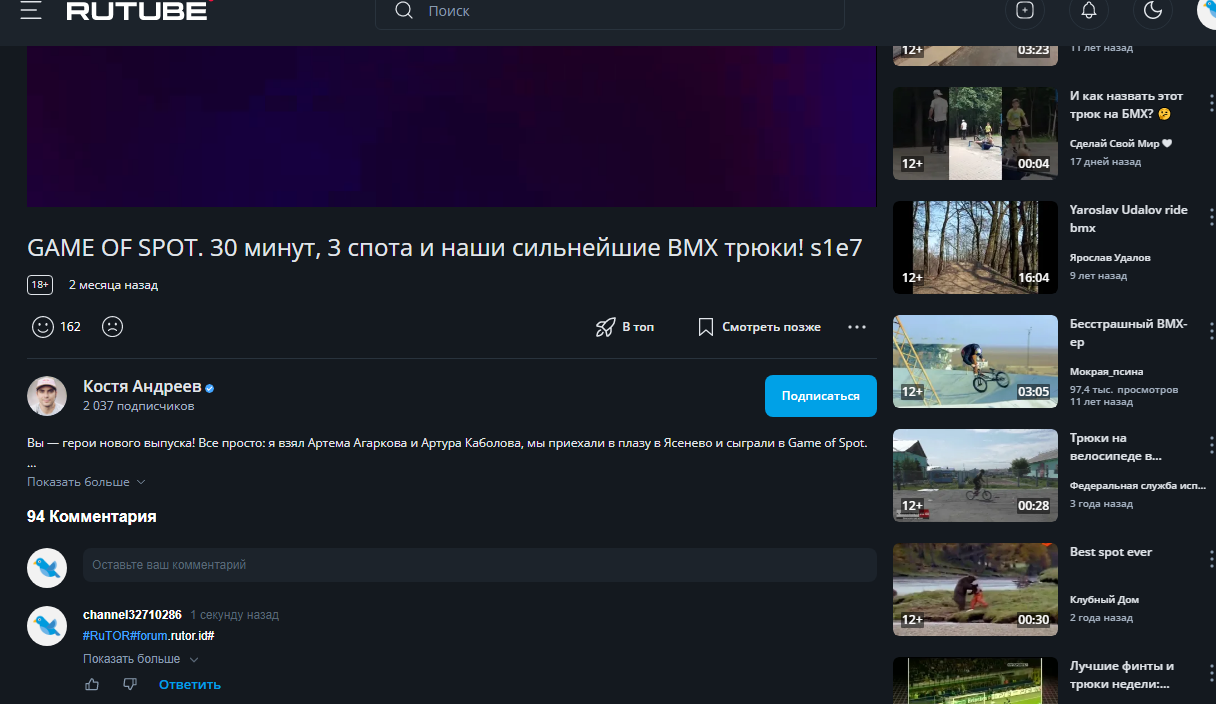Open thumbnail of 'Бесстрашный BMX-ер'
Viewport: 1216px width, 704px height.
click(975, 361)
